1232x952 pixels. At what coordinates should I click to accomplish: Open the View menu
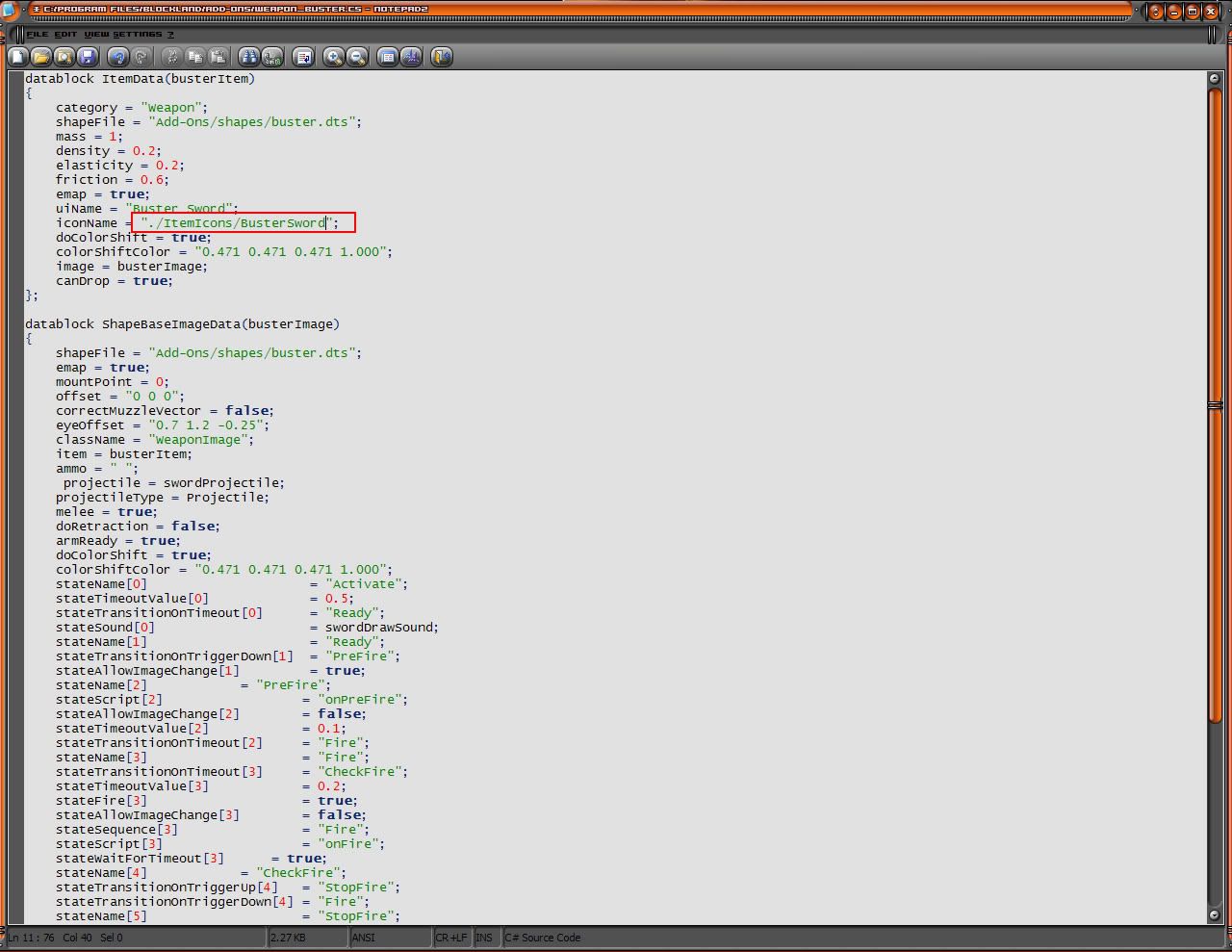coord(96,35)
